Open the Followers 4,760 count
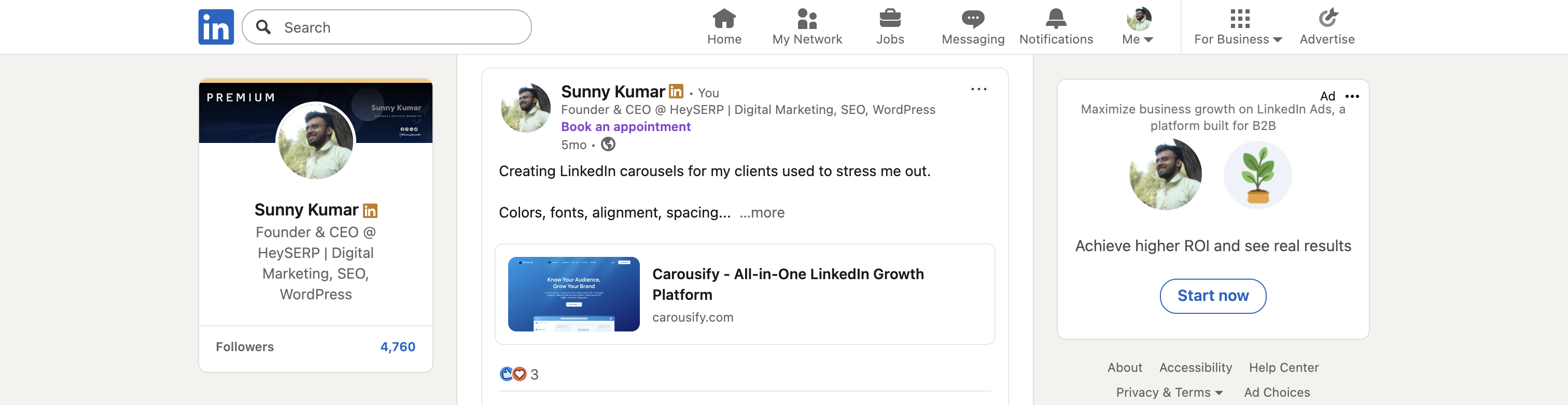 (398, 346)
